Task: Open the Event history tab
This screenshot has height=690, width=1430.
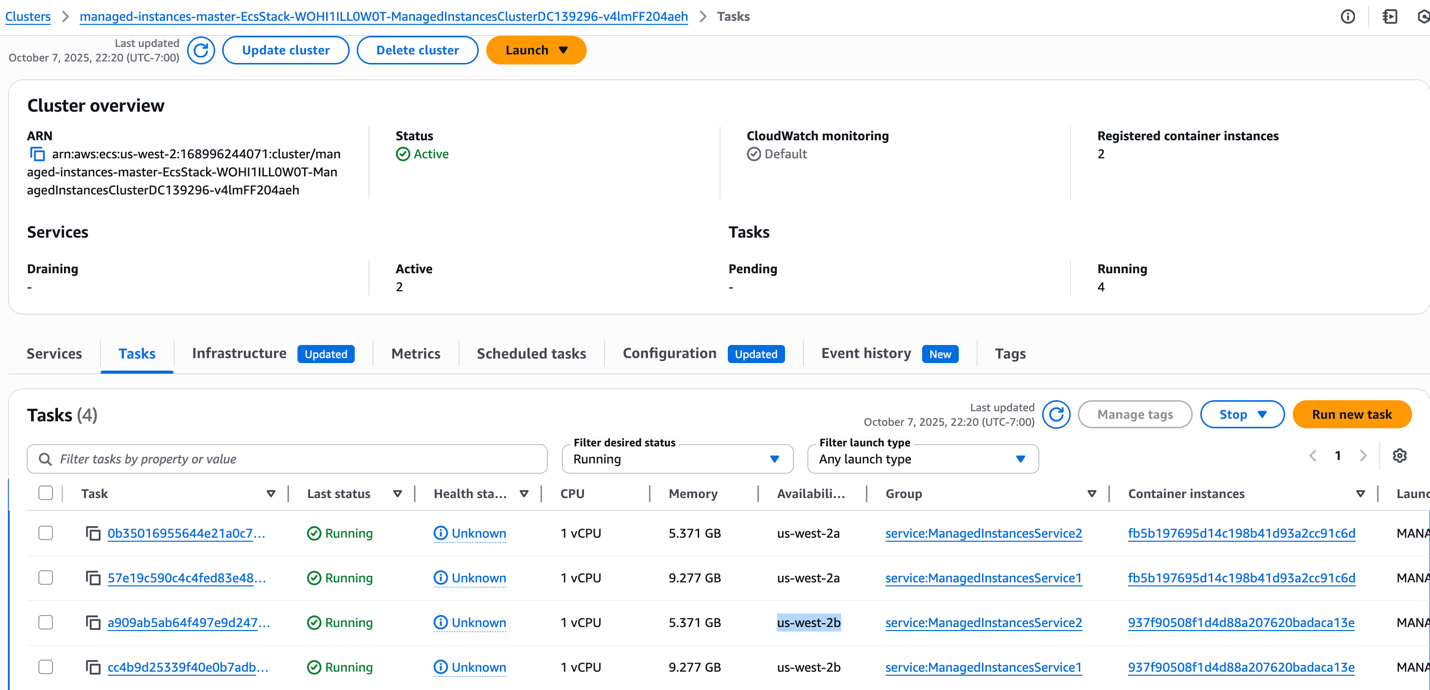Action: pyautogui.click(x=866, y=354)
